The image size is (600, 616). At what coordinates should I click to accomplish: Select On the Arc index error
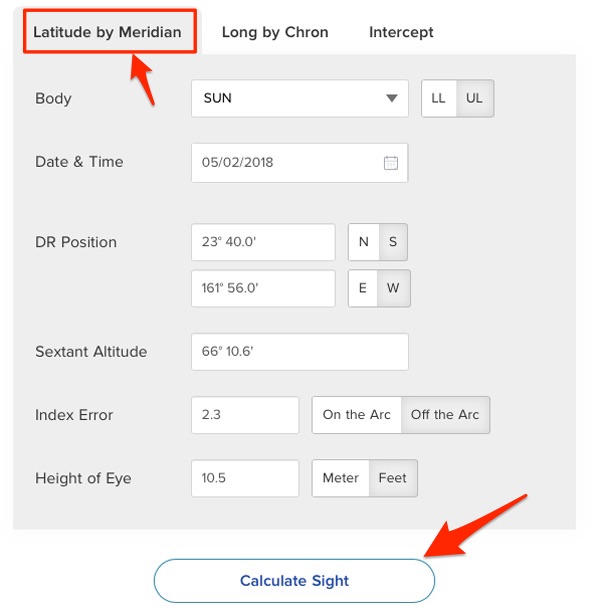click(x=357, y=415)
